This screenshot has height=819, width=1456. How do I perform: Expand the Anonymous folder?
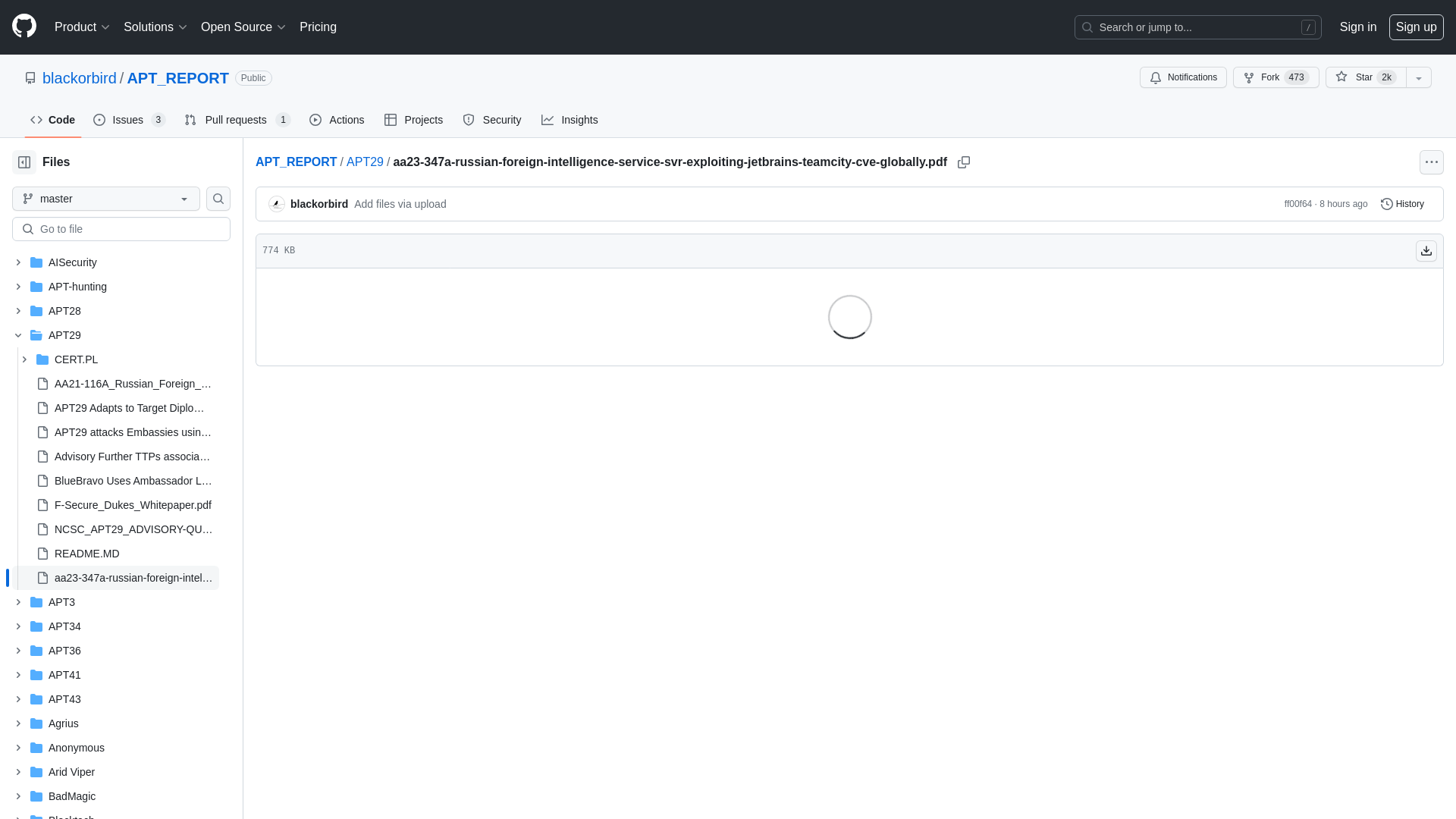point(18,748)
